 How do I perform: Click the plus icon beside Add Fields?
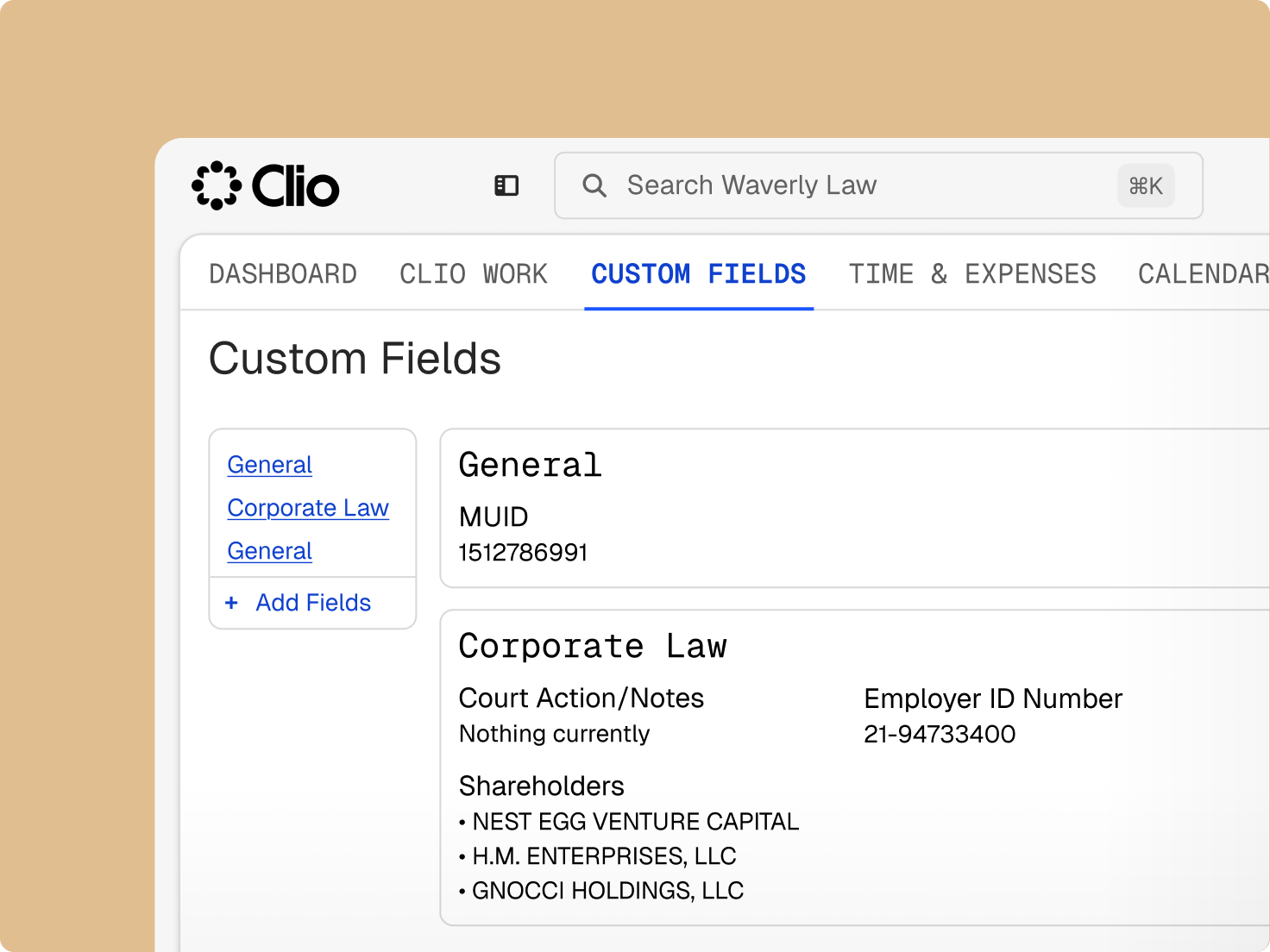pos(231,603)
